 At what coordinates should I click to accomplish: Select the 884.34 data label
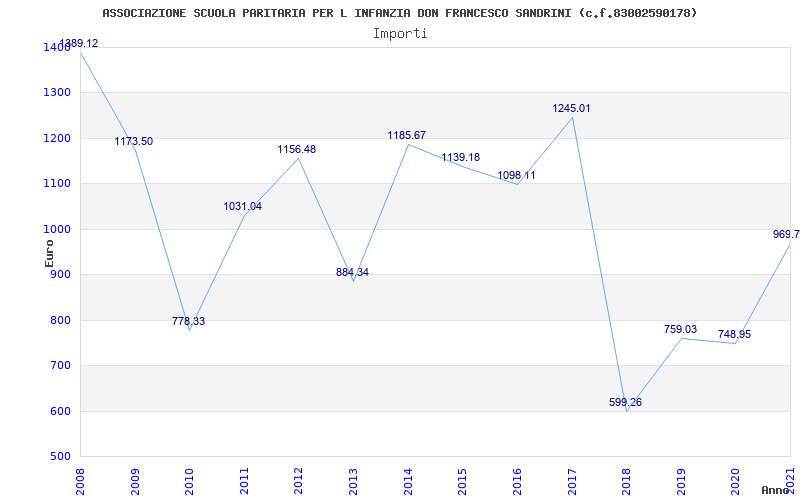pyautogui.click(x=352, y=272)
